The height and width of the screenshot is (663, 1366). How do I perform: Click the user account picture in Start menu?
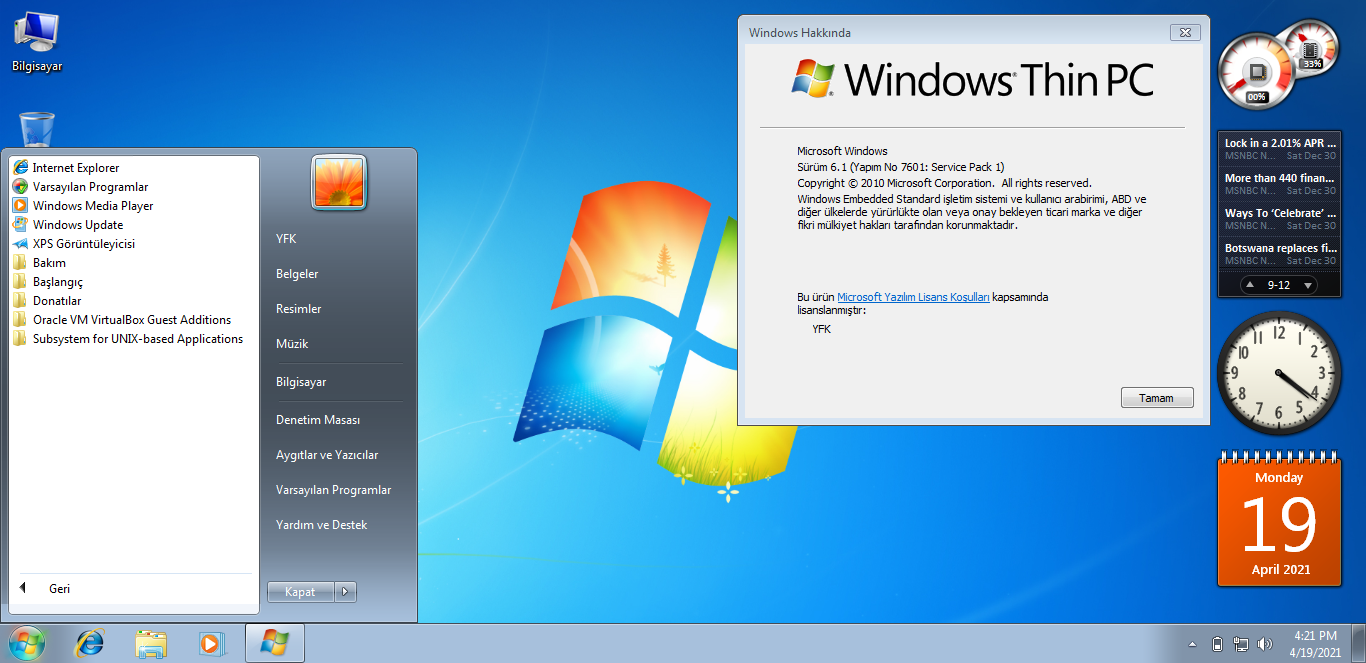pyautogui.click(x=339, y=182)
